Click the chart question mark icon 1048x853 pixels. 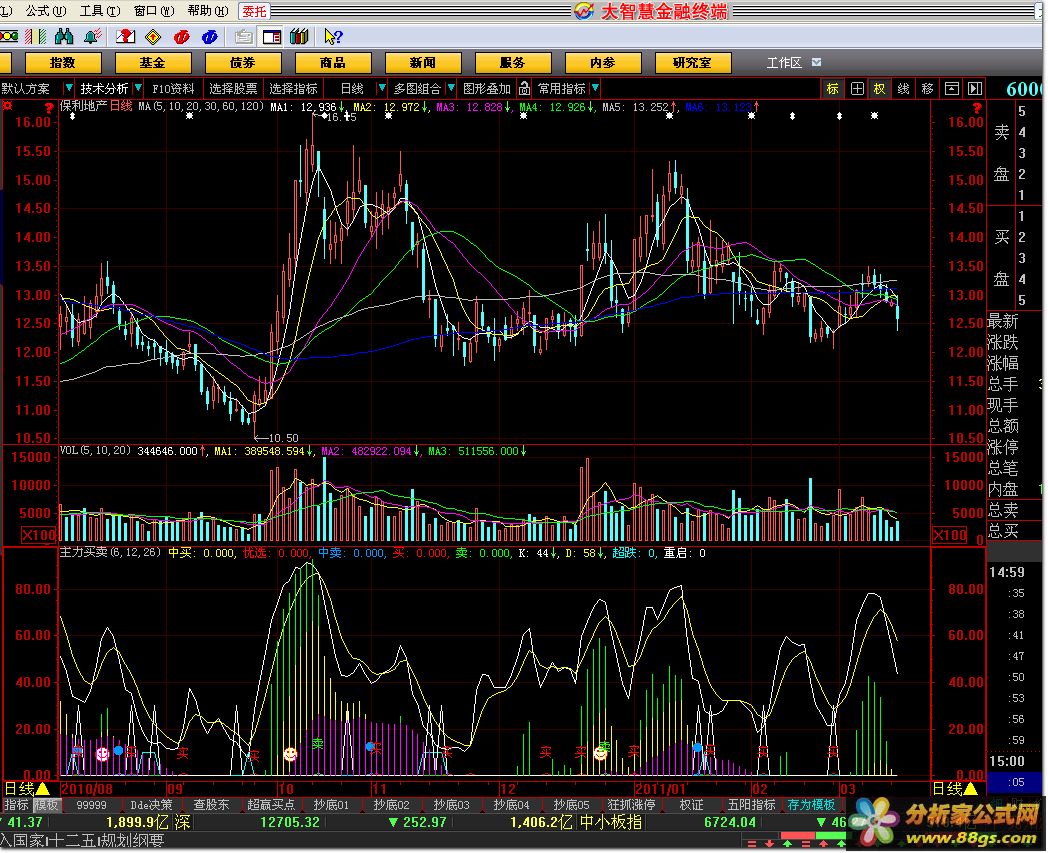(x=125, y=37)
